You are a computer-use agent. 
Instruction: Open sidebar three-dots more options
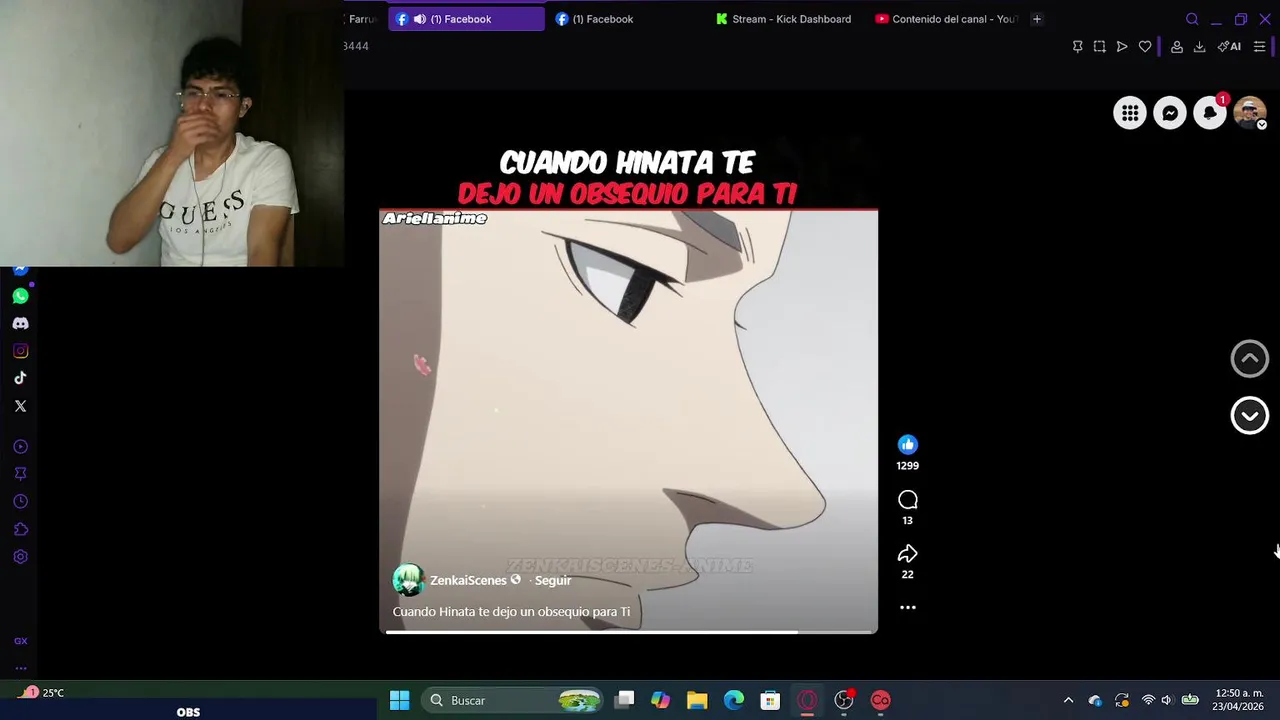[x=20, y=668]
